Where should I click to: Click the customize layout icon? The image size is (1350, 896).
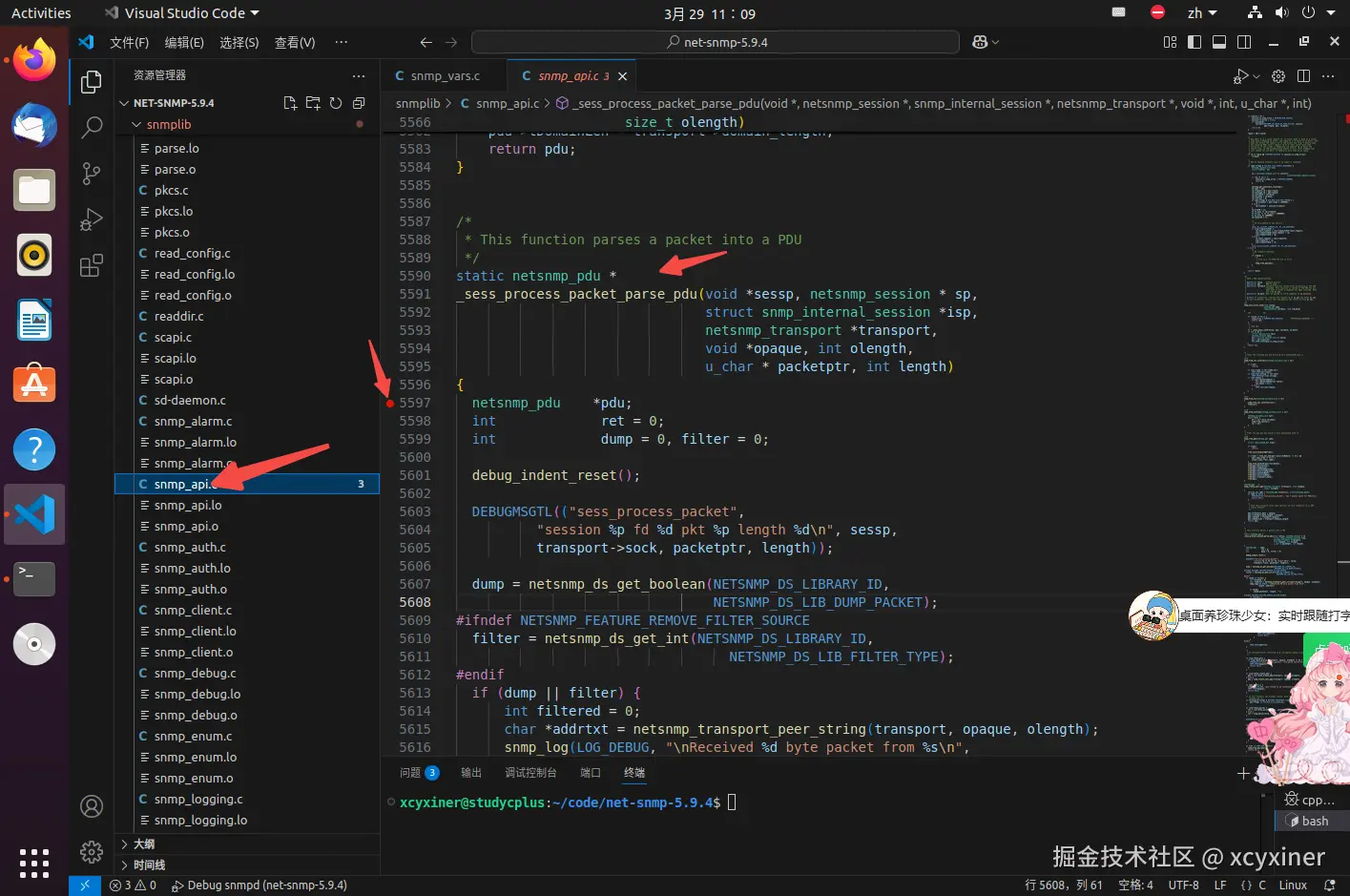pyautogui.click(x=1171, y=42)
